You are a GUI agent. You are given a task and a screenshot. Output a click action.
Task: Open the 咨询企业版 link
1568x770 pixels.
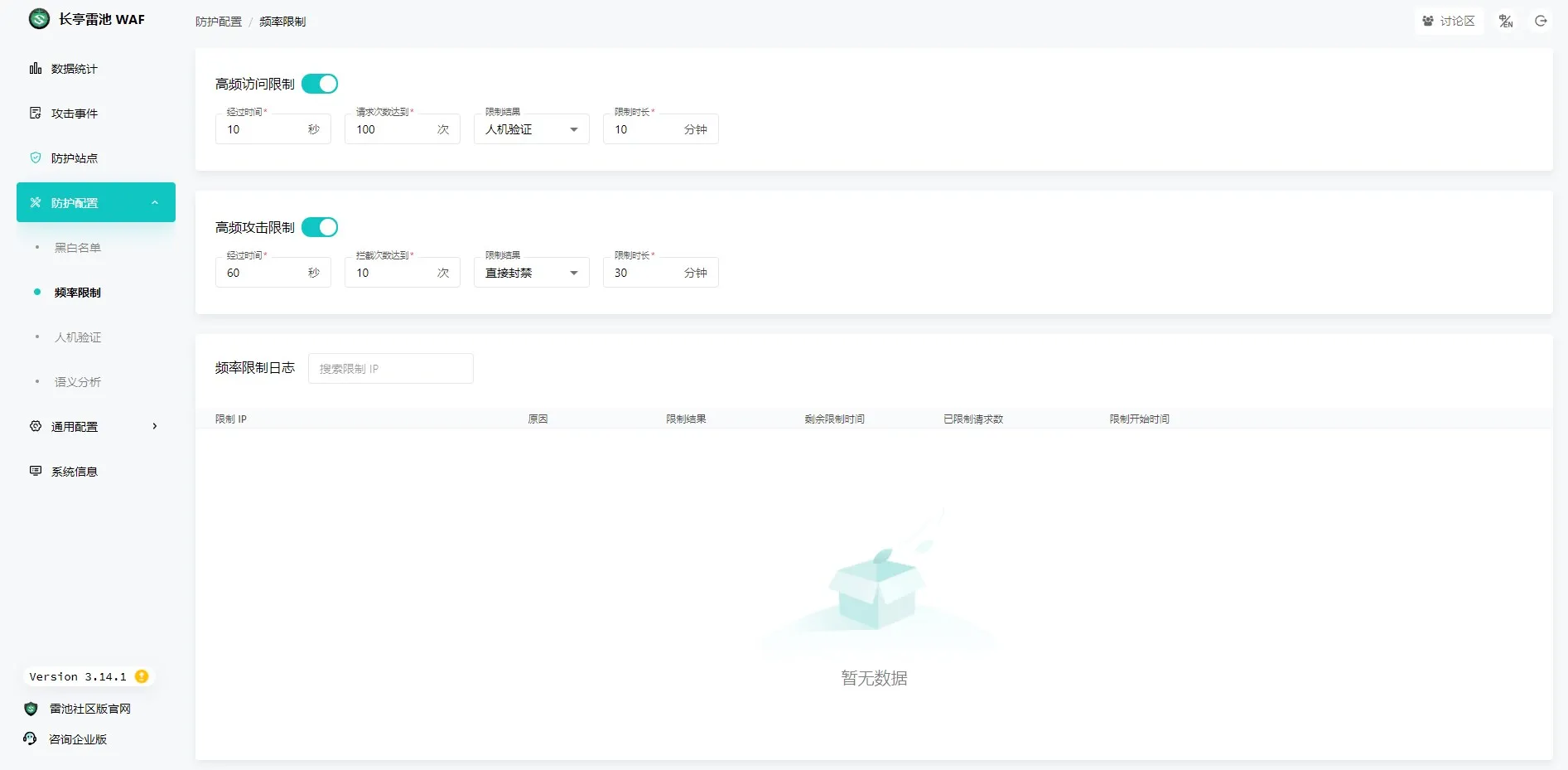78,739
